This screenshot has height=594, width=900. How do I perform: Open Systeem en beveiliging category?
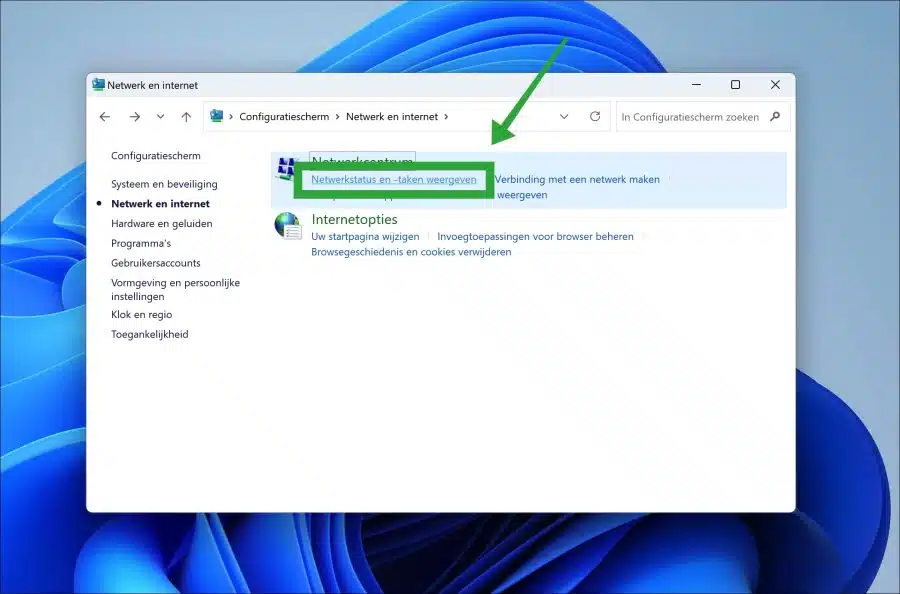164,184
